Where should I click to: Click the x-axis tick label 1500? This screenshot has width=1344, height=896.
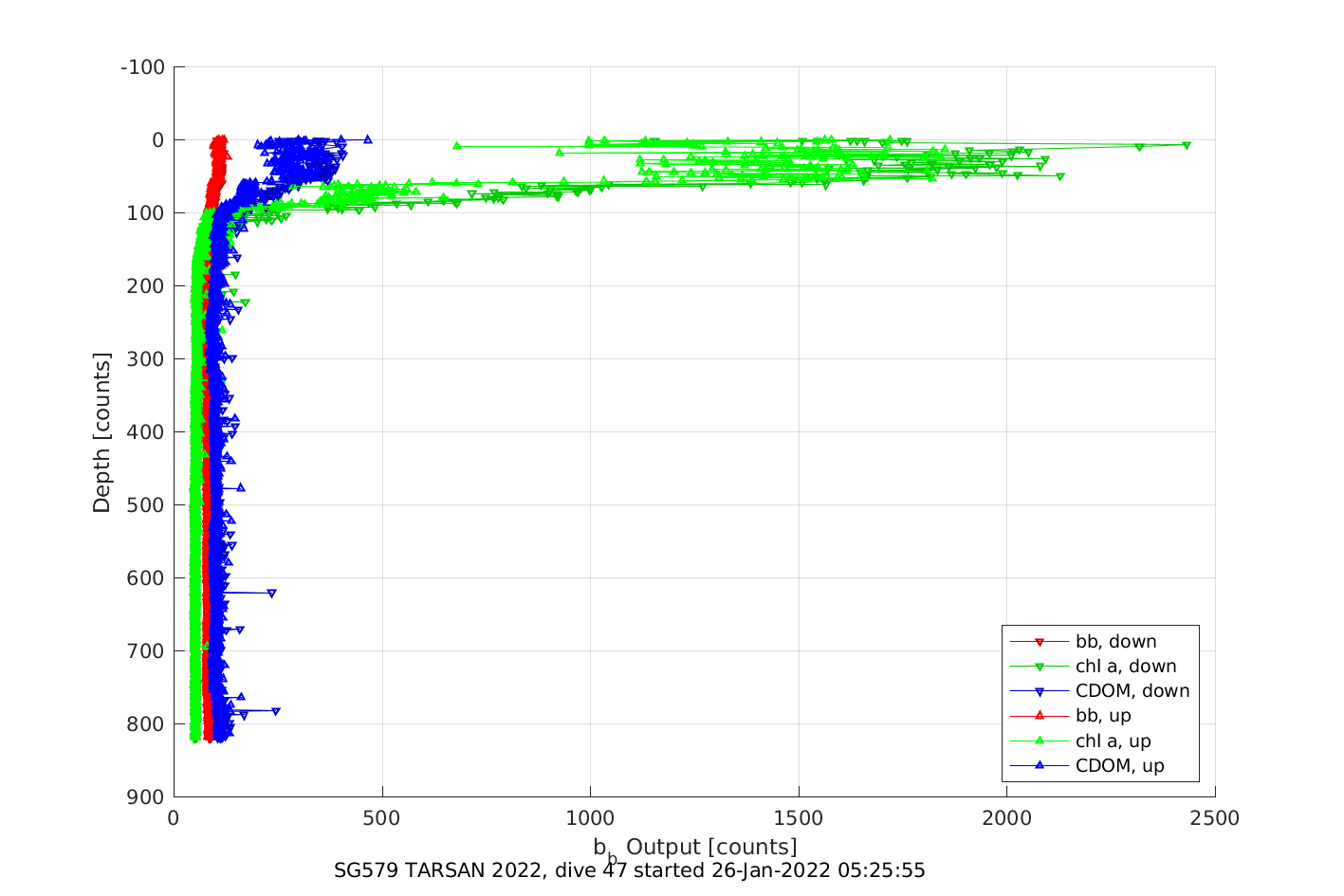coord(799,818)
